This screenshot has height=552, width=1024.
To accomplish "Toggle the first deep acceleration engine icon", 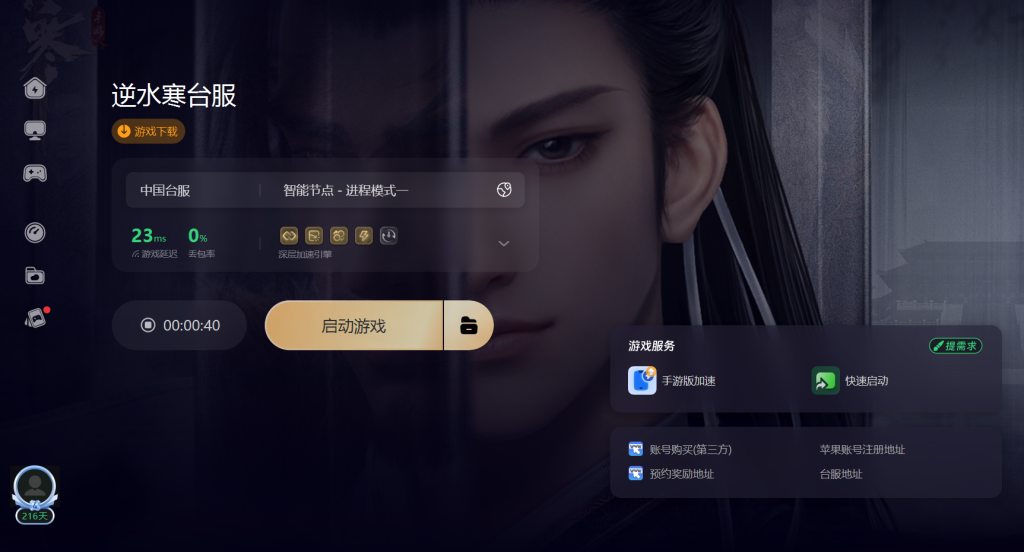I will click(x=289, y=235).
